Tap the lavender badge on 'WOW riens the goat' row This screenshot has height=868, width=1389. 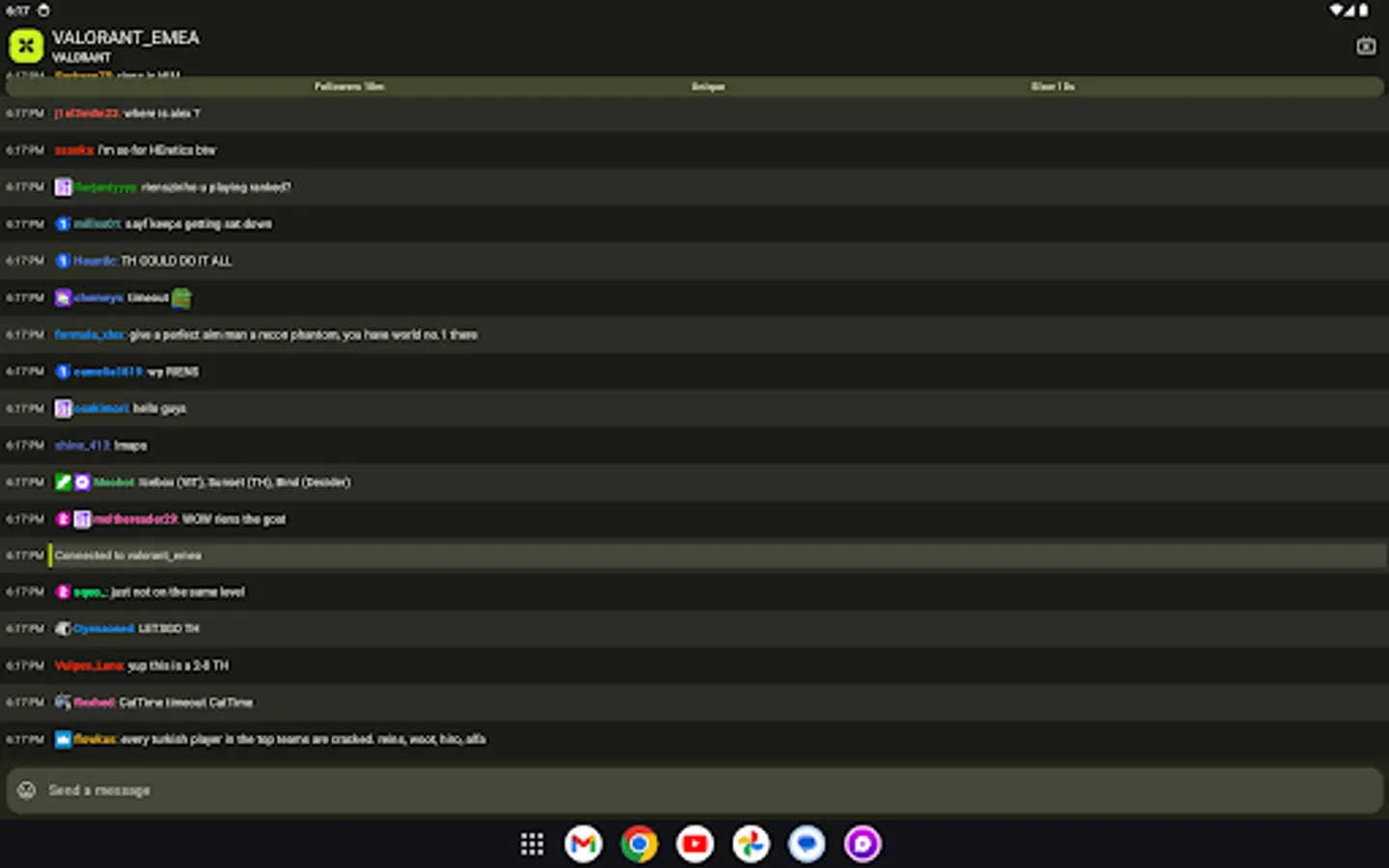[83, 519]
